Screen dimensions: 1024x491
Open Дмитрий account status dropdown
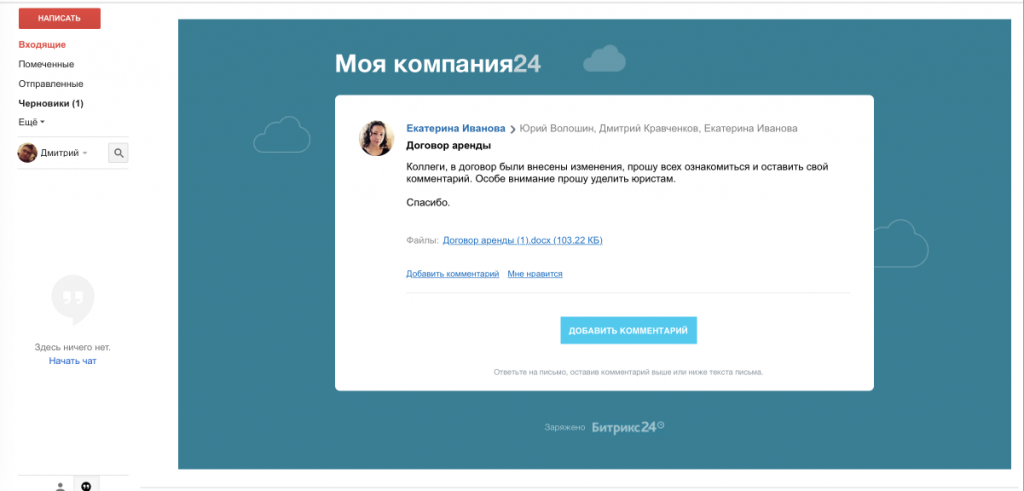64,153
